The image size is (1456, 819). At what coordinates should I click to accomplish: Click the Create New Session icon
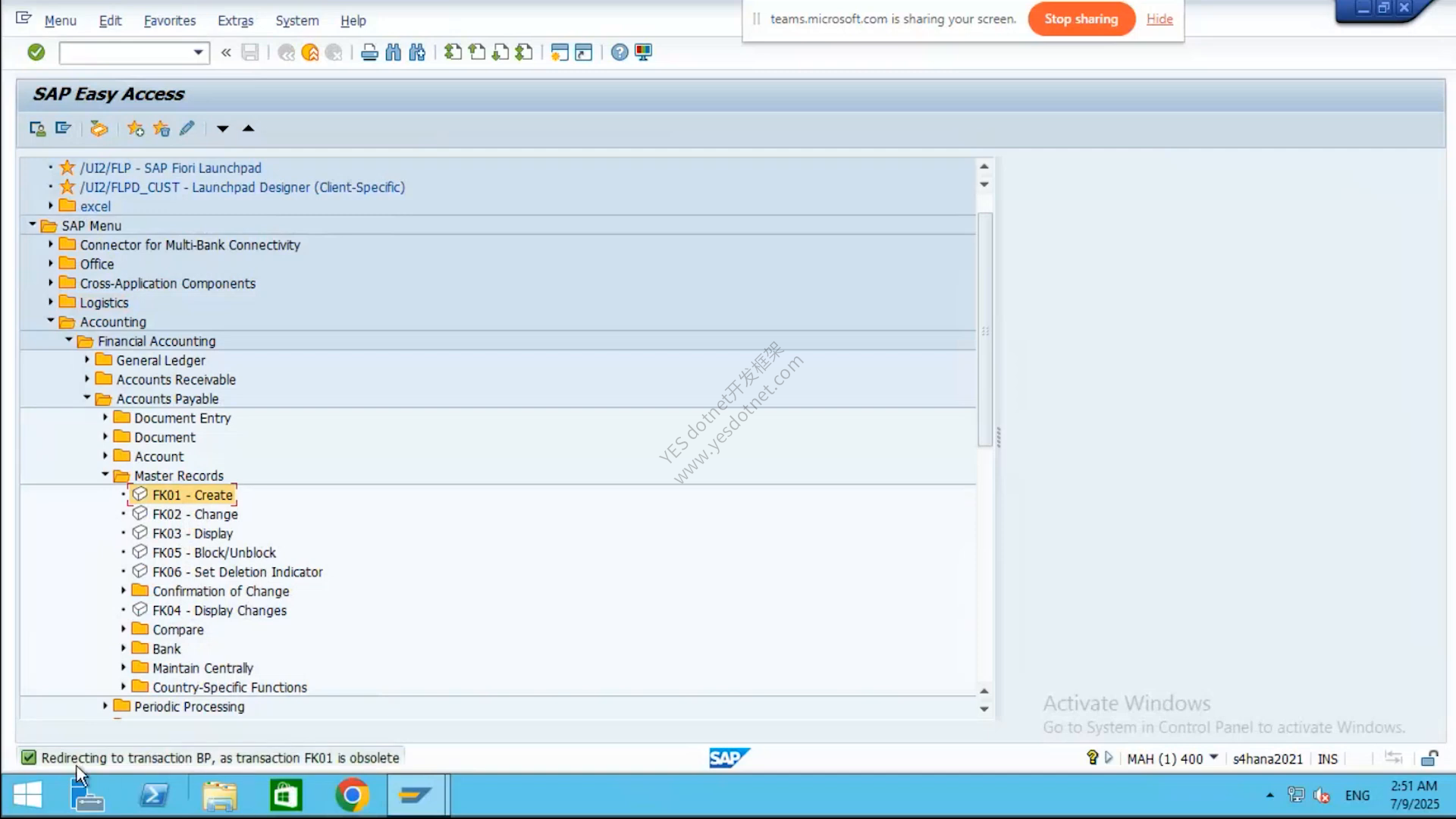pos(560,52)
